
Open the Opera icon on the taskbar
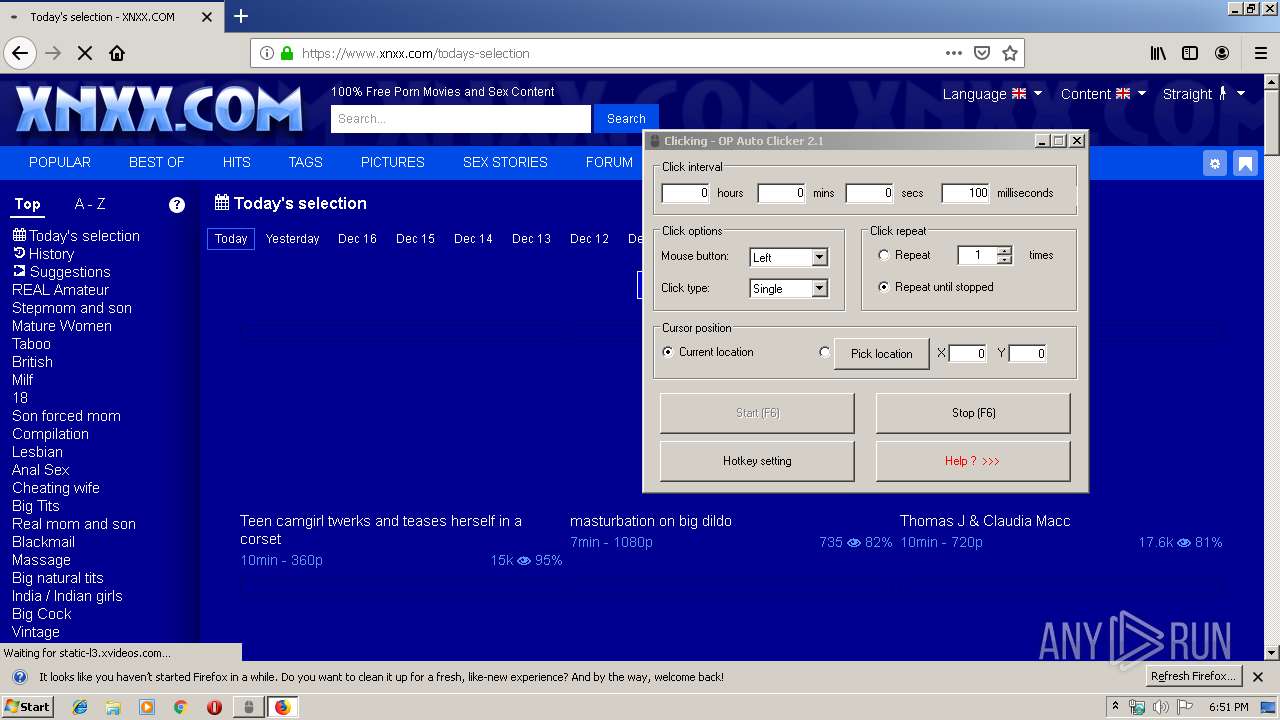[x=214, y=707]
